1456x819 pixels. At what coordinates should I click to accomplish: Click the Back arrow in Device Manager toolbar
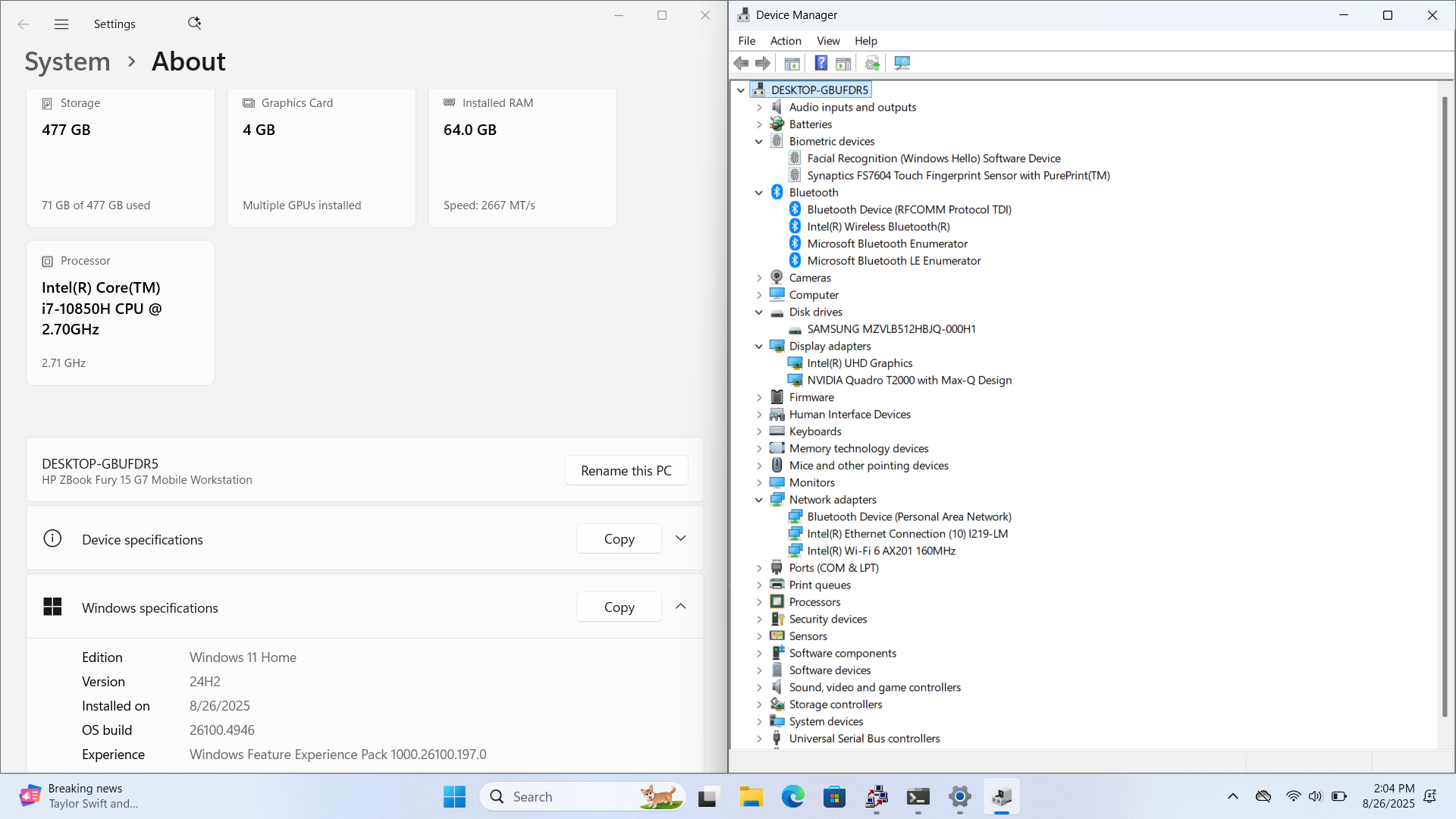pos(741,63)
